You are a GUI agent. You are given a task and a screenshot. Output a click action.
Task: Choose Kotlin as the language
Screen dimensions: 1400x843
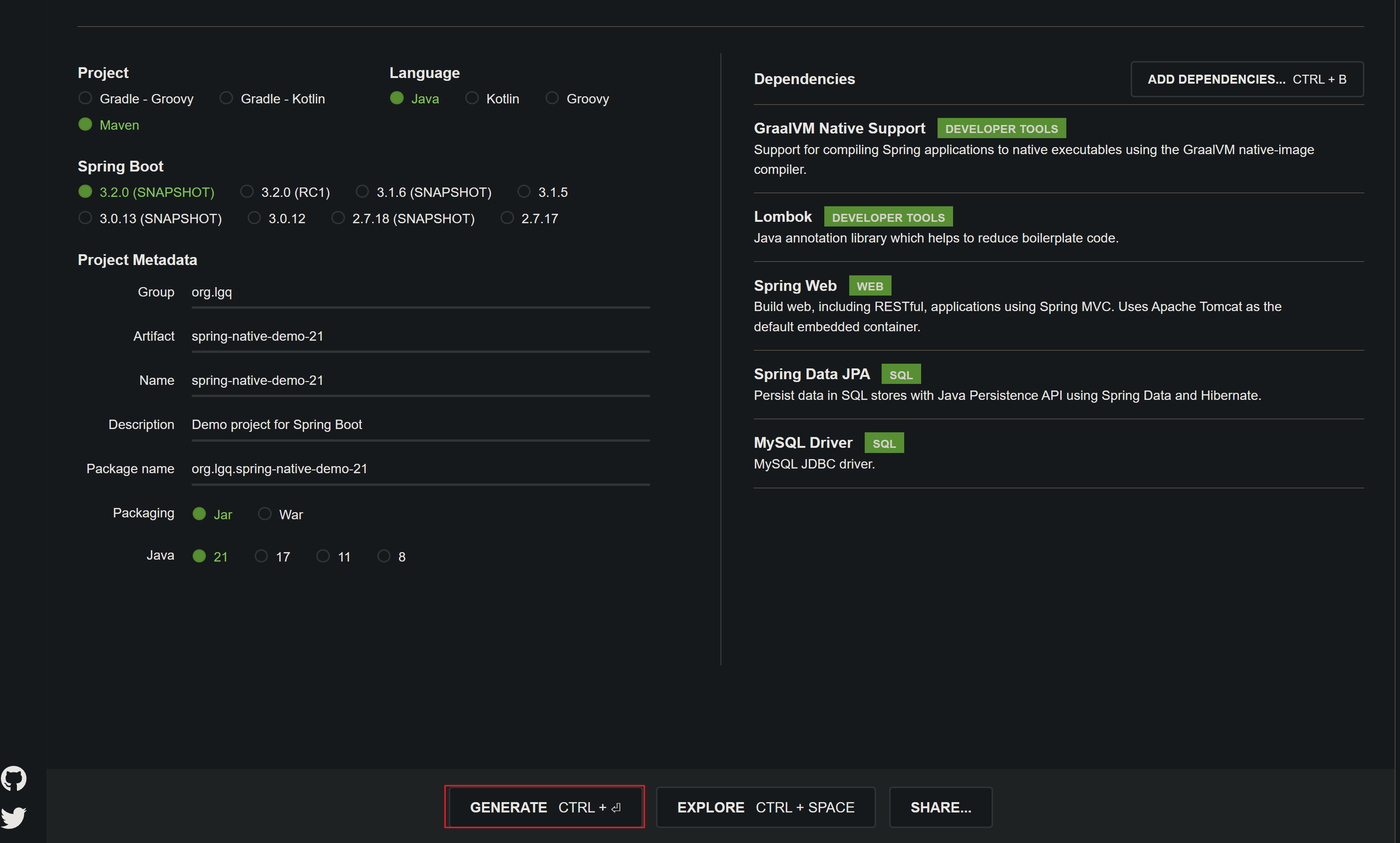coord(493,99)
